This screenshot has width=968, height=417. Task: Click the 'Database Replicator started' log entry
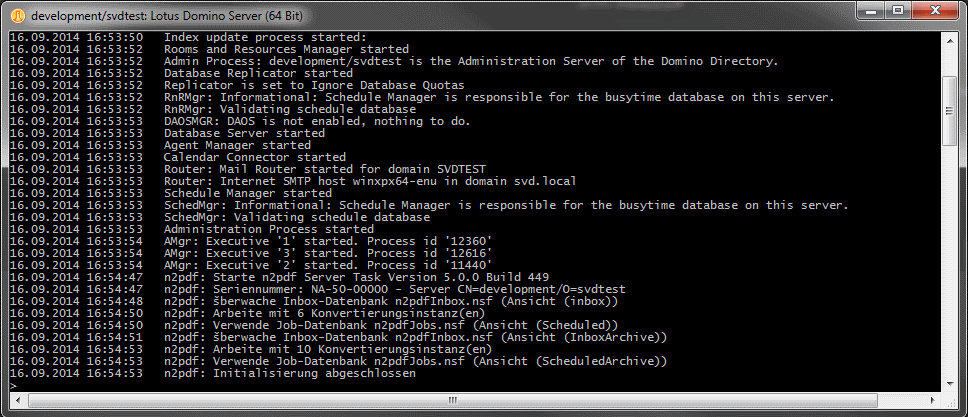[258, 73]
